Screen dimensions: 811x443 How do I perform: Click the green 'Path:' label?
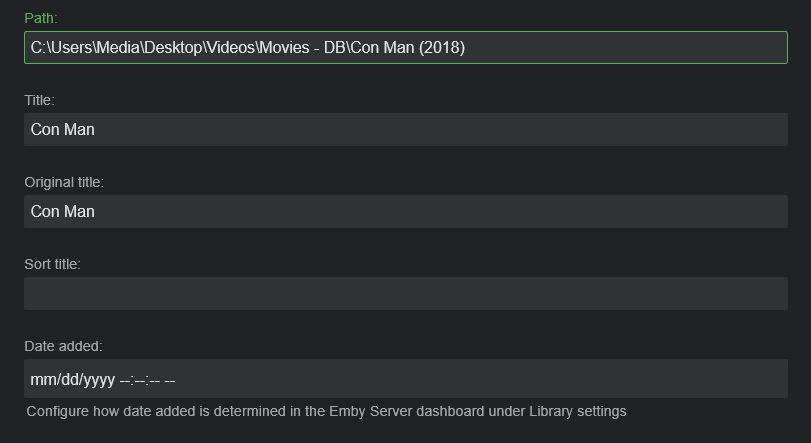coord(40,18)
